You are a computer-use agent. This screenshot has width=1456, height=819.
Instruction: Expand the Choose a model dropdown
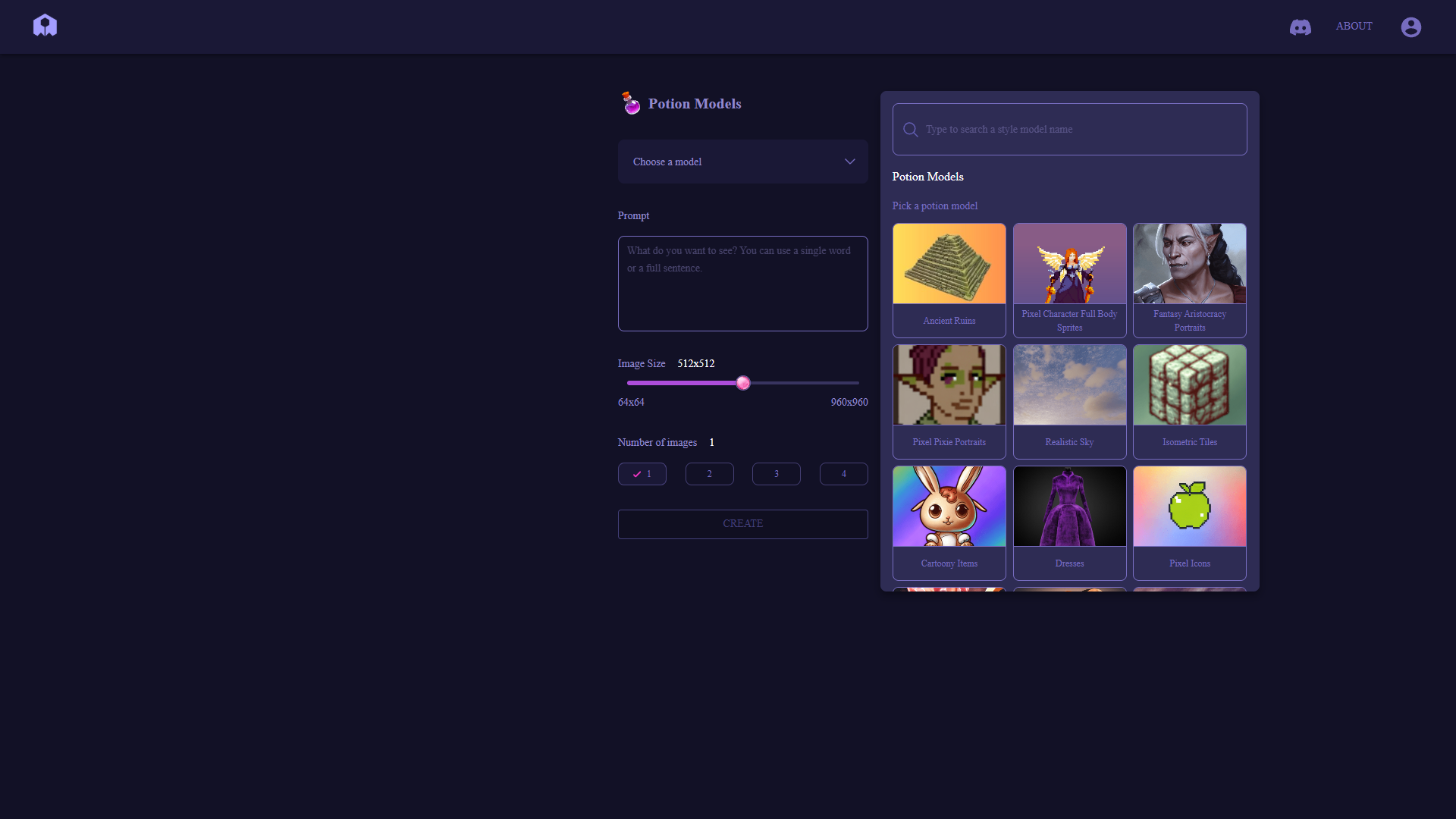743,162
